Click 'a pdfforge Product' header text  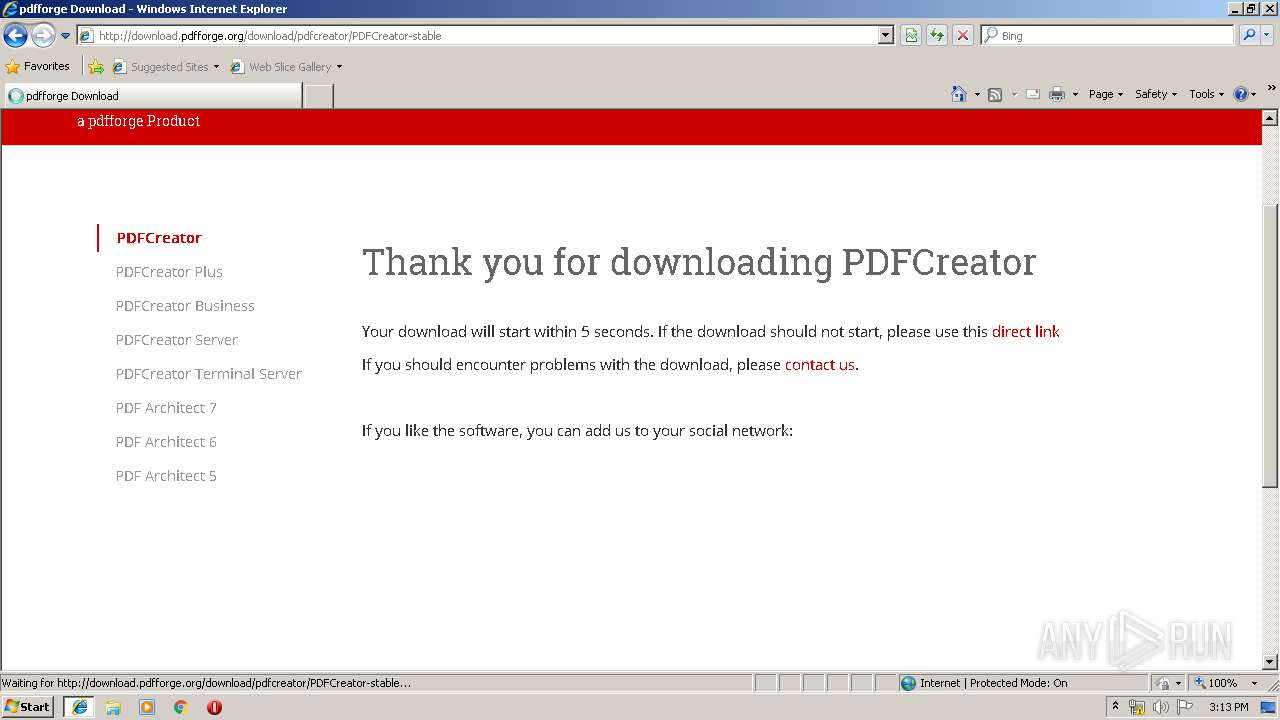tap(139, 121)
